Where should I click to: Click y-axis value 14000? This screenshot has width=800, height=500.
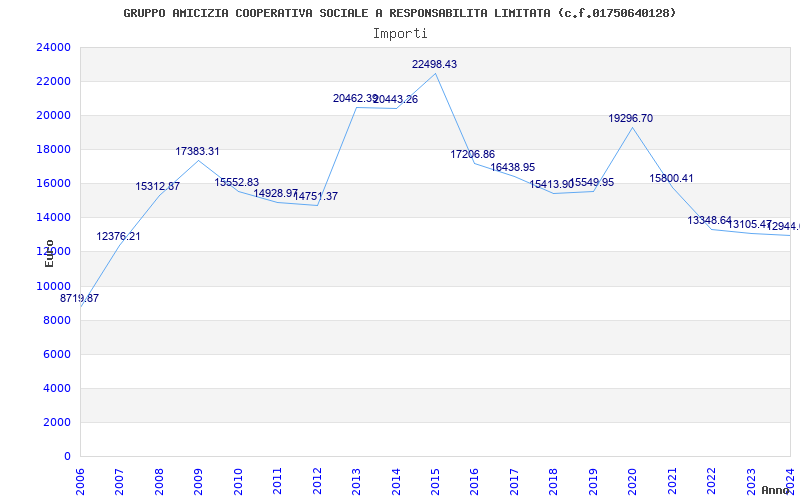(54, 218)
